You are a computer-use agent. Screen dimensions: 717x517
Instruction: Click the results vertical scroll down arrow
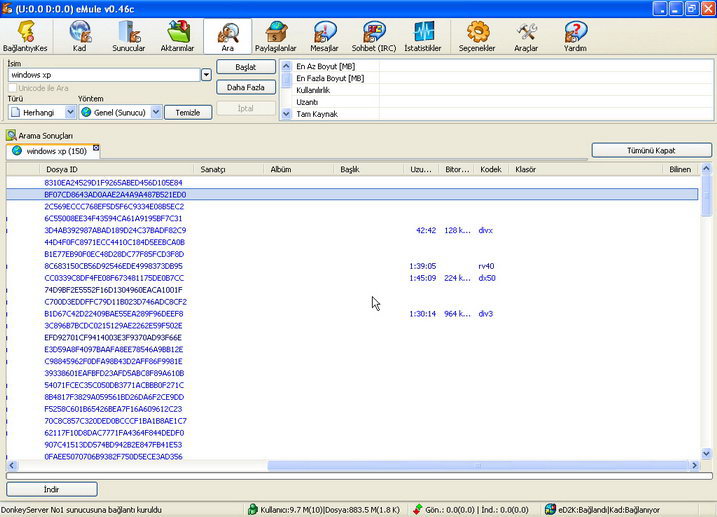click(x=706, y=454)
